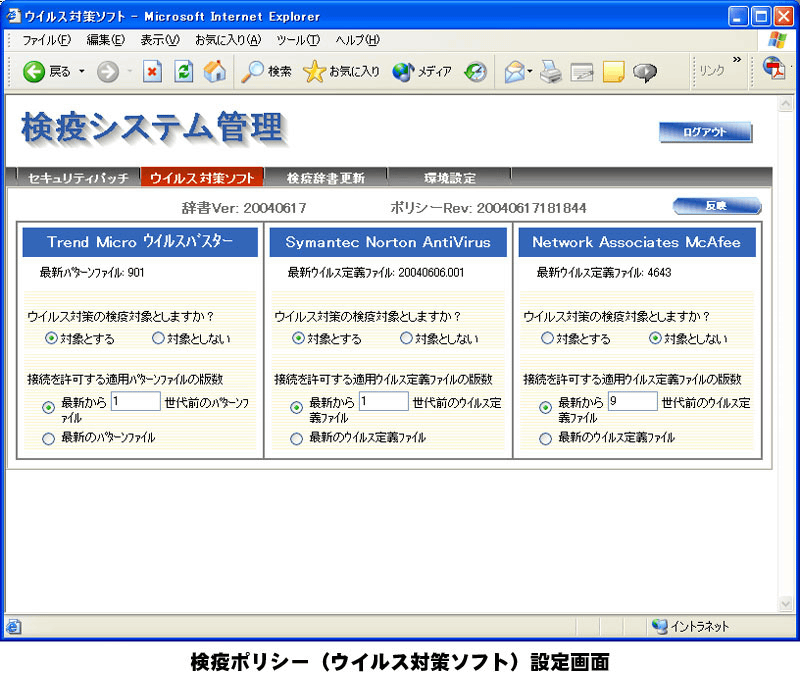Click the リンク links bar label
The width and height of the screenshot is (800, 680).
(711, 70)
